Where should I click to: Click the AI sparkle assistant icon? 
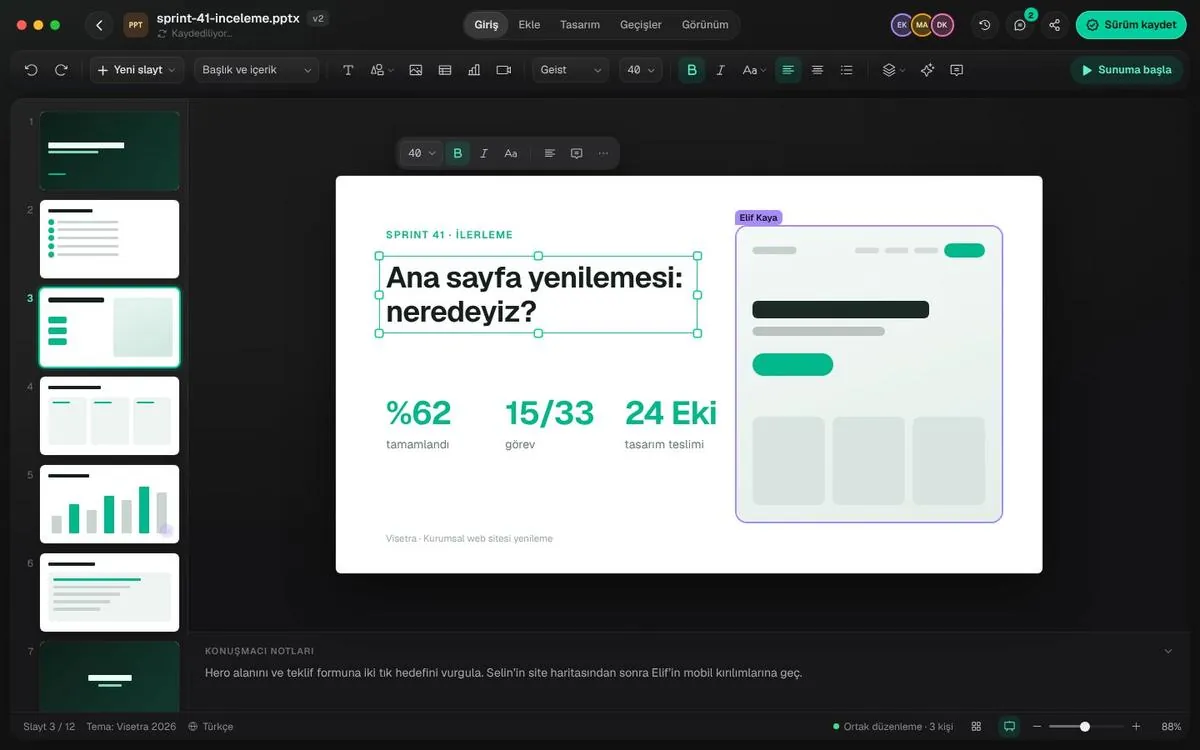pyautogui.click(x=927, y=70)
